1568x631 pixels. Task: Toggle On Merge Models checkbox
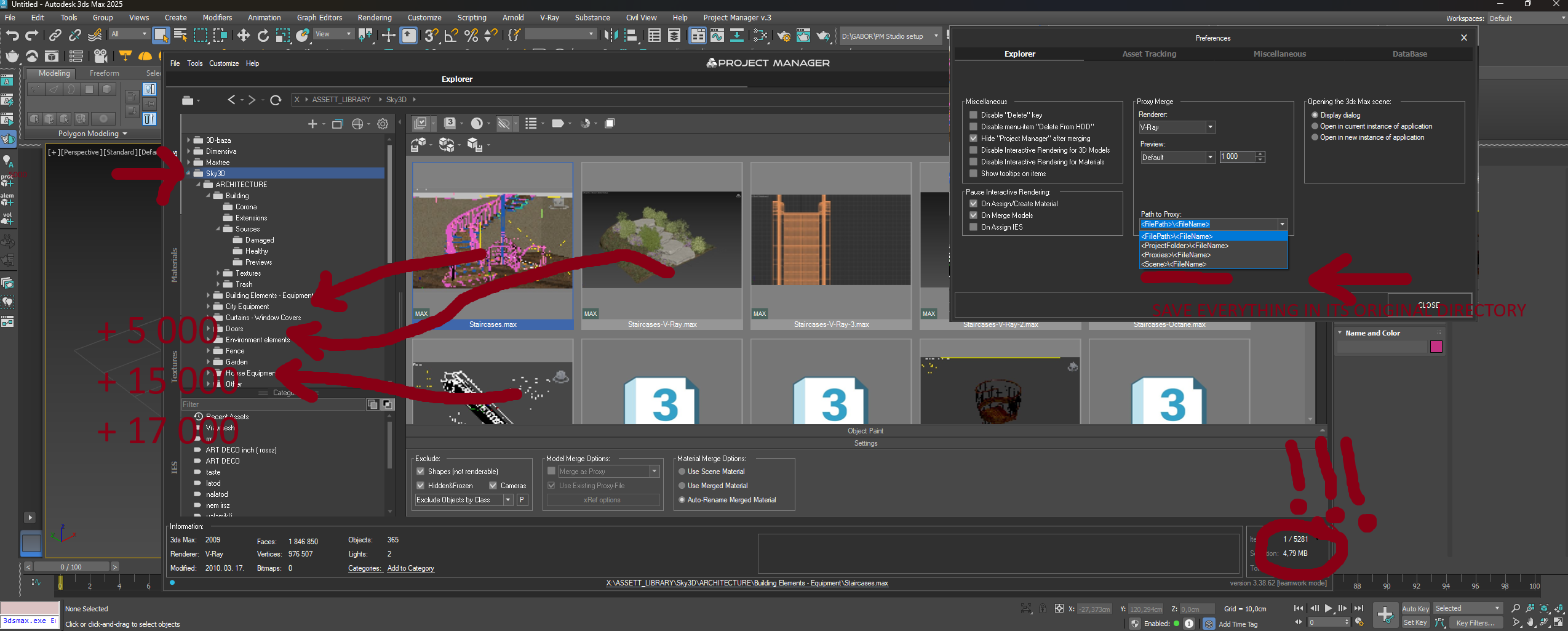point(973,215)
